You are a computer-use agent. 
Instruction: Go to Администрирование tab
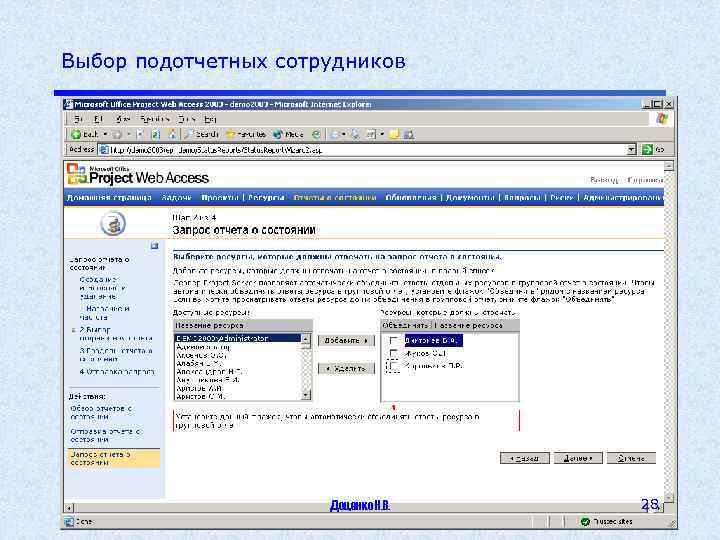(x=623, y=197)
